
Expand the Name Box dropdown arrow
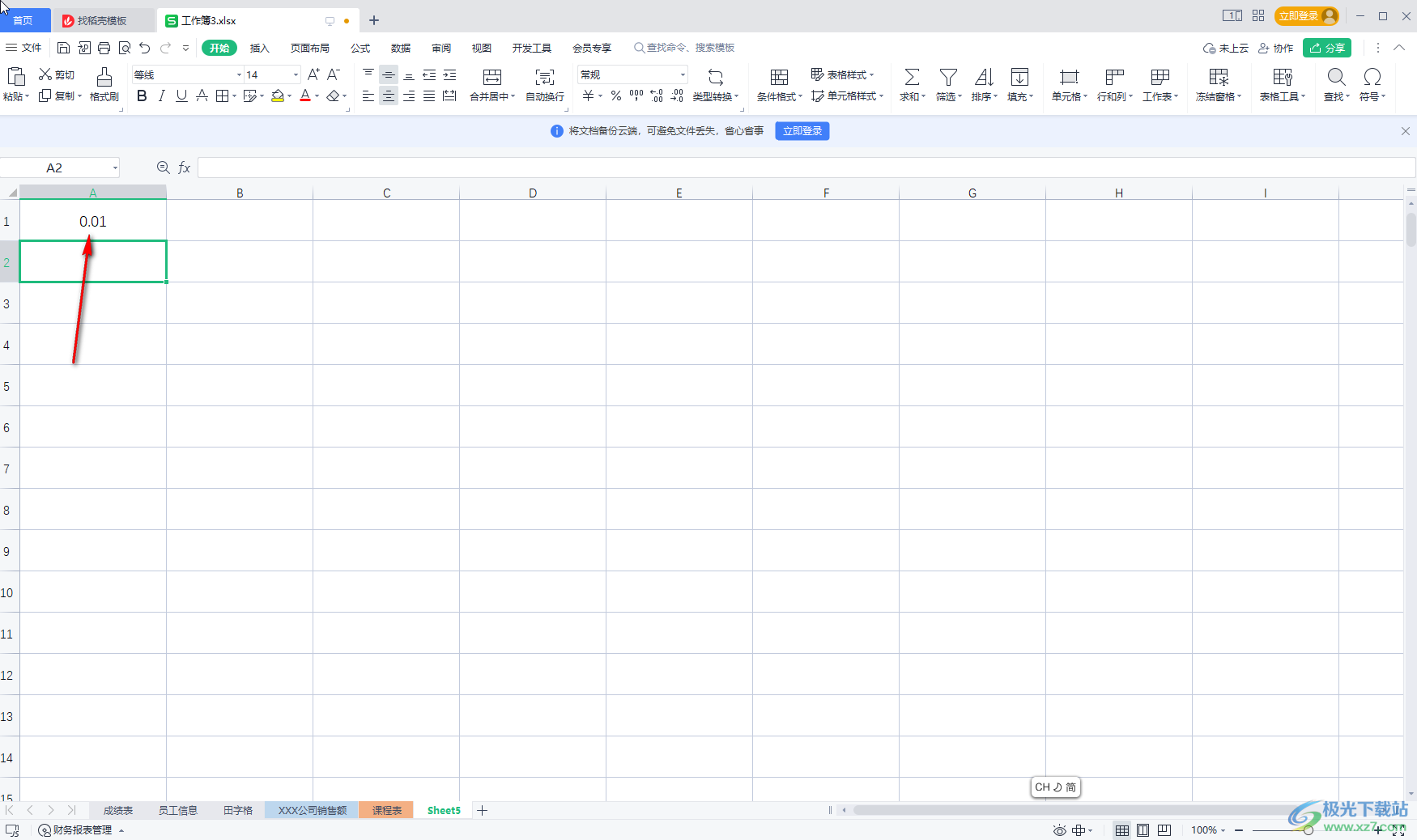coord(115,168)
